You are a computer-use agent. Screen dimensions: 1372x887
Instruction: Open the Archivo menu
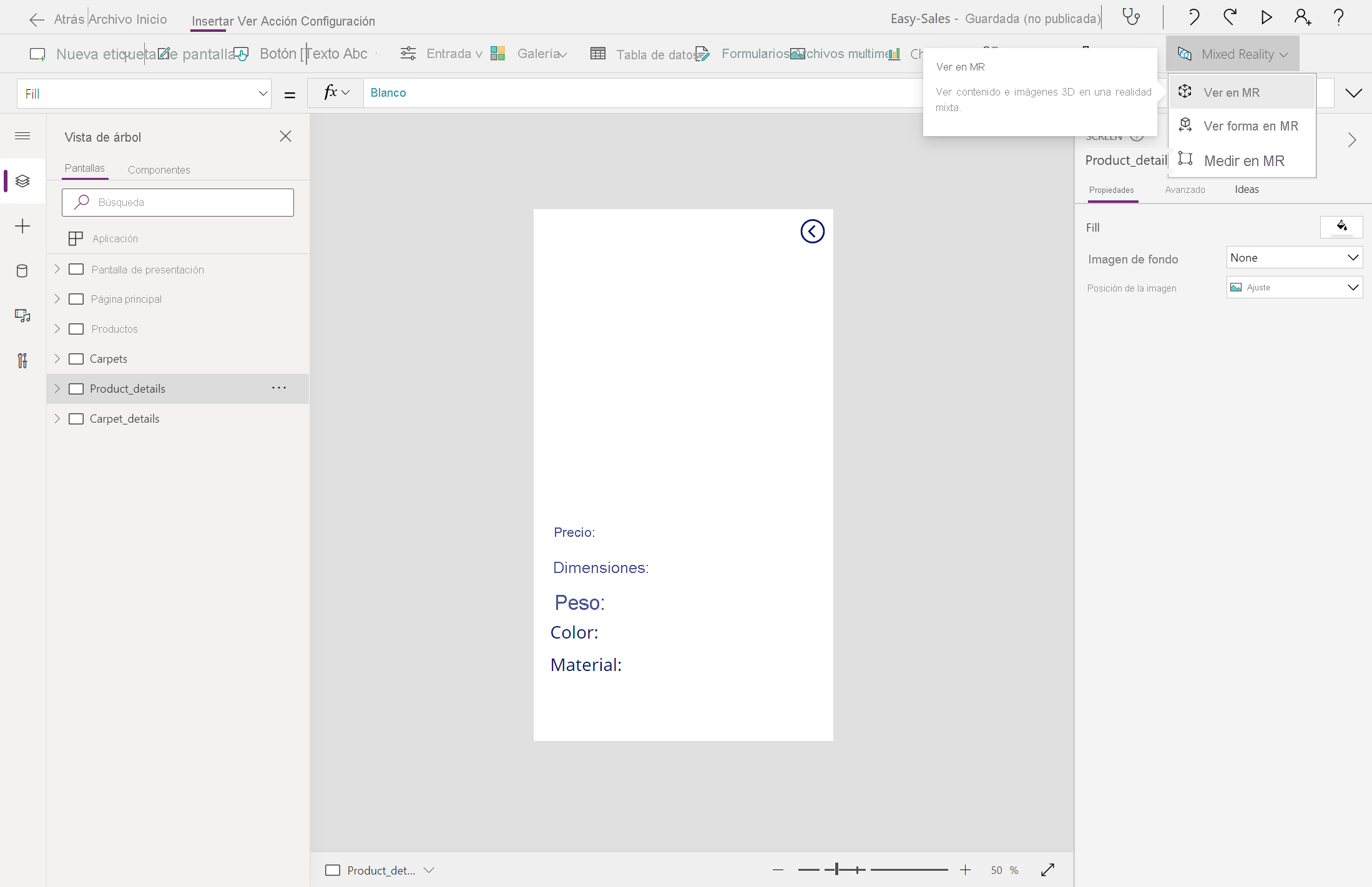coord(110,19)
